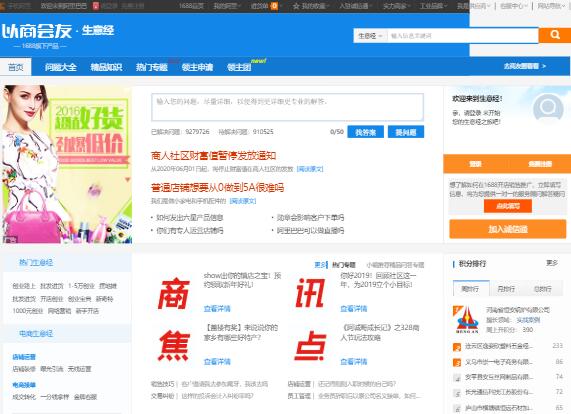This screenshot has height=414, width=571.
Task: Switch to the 月排行 ranking tab
Action: pyautogui.click(x=506, y=288)
